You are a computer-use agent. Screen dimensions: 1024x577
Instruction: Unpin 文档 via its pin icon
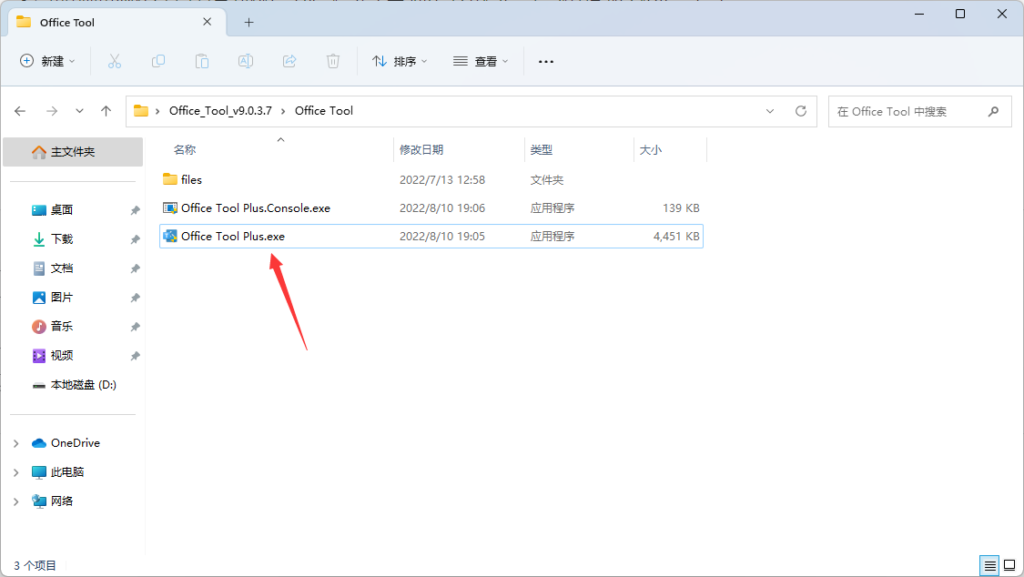click(x=135, y=269)
